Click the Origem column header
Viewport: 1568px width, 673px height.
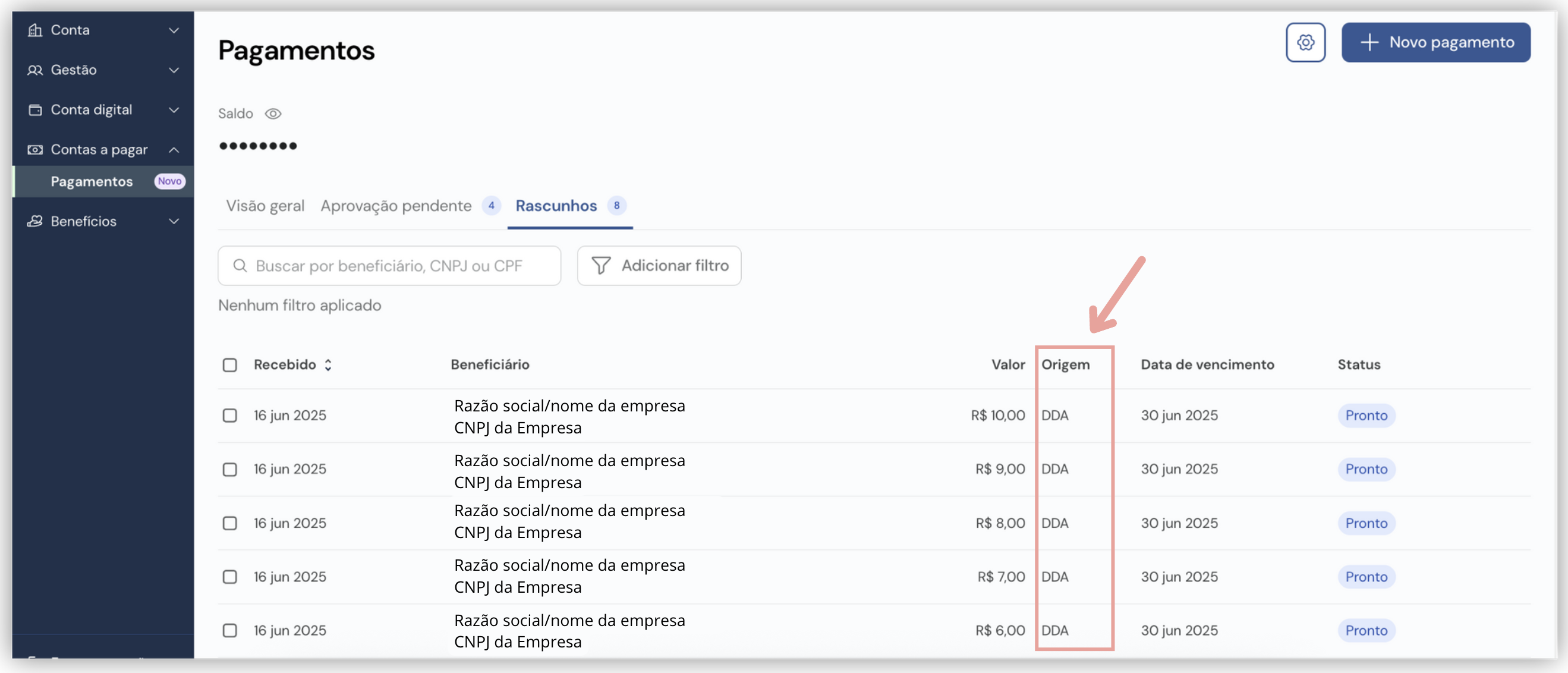pos(1065,365)
